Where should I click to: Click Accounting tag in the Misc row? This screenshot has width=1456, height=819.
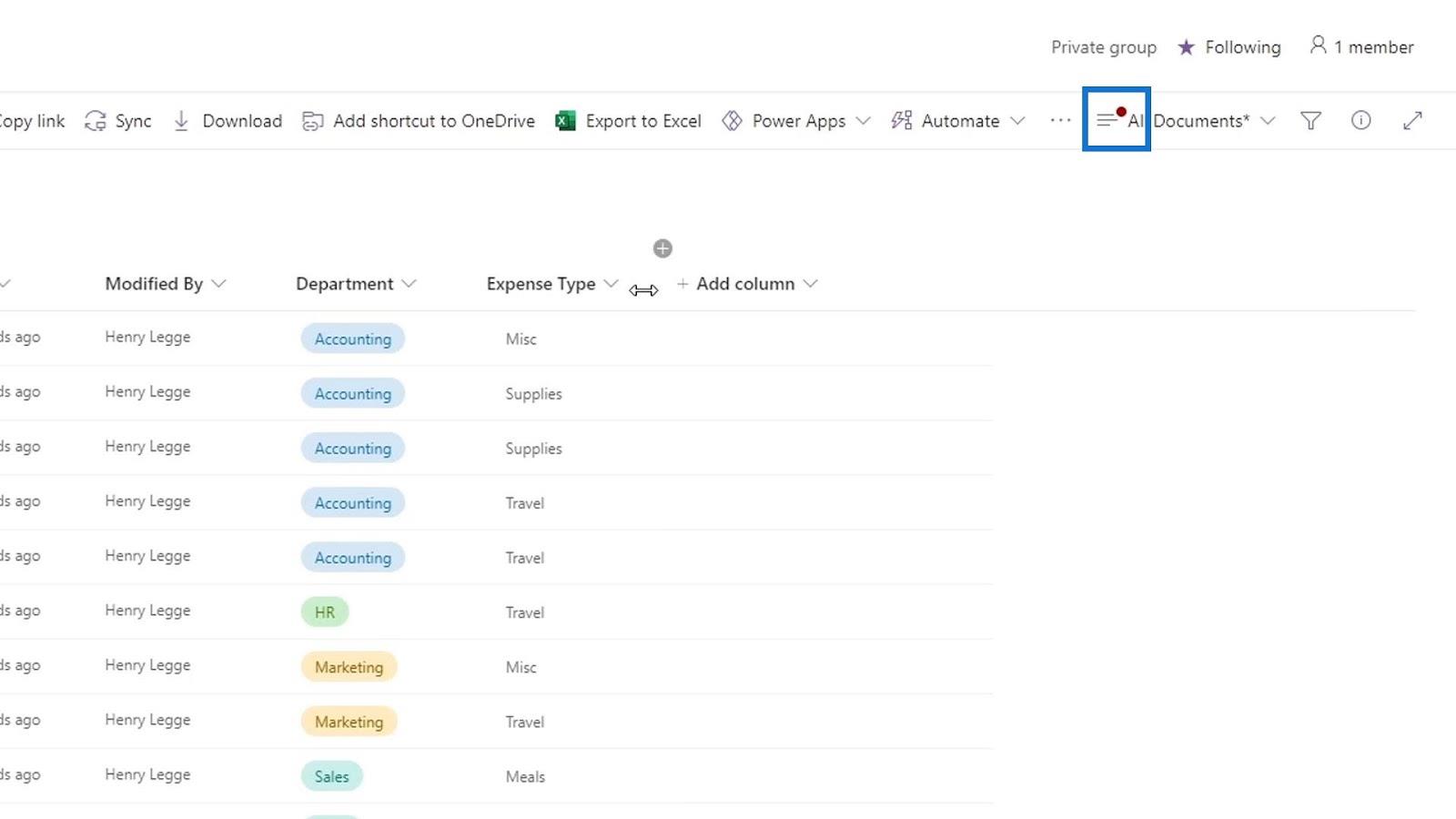353,339
